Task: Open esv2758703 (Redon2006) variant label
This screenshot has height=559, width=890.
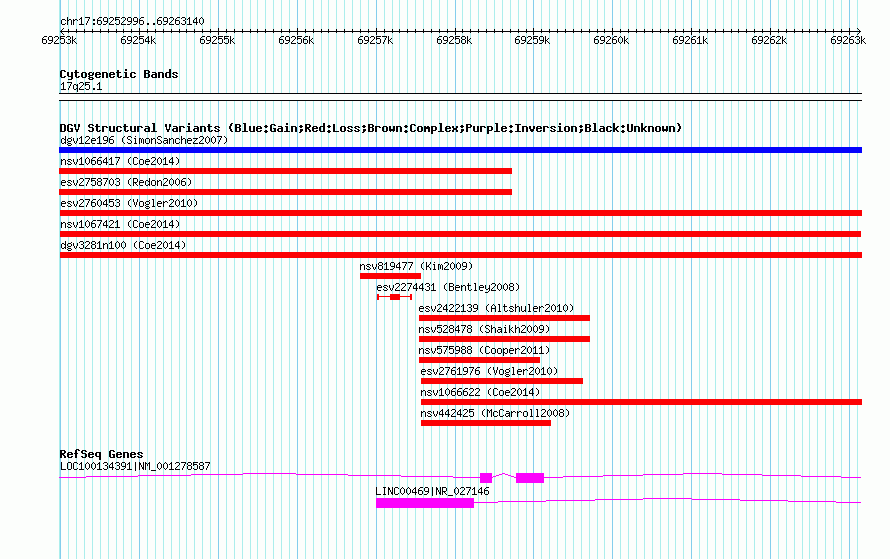Action: (x=126, y=182)
